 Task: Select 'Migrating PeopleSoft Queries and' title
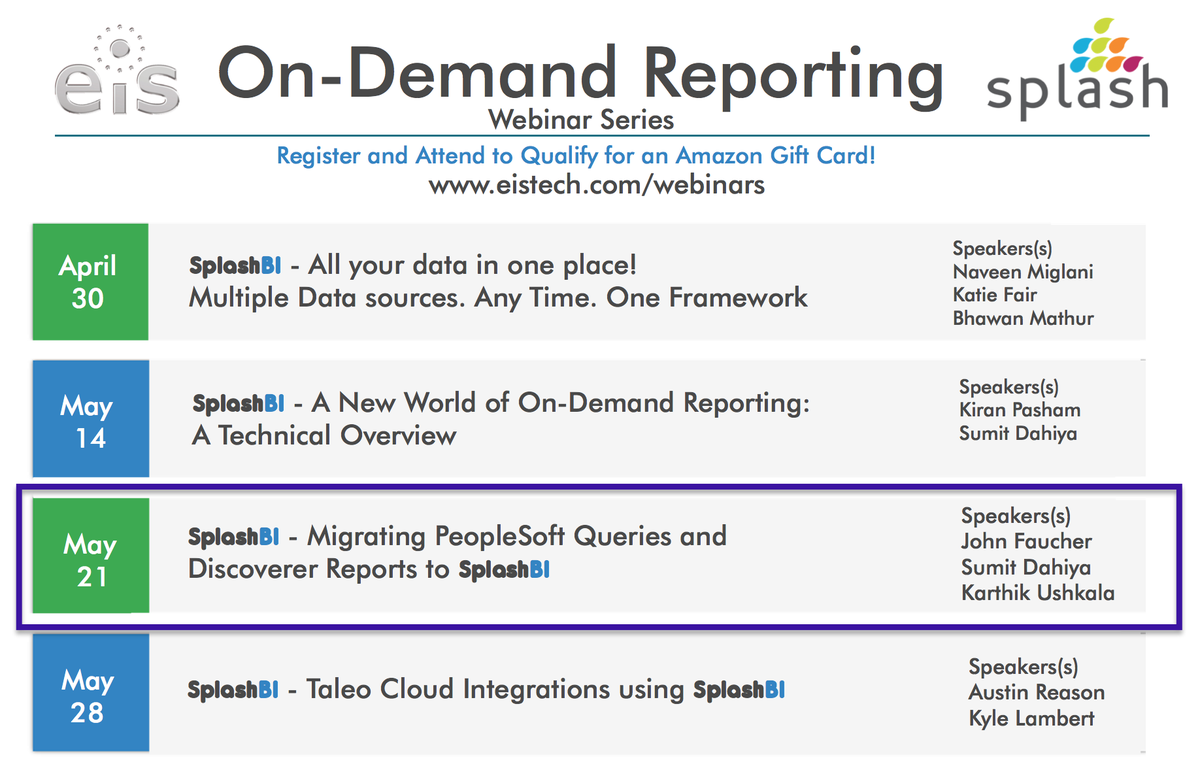point(516,536)
